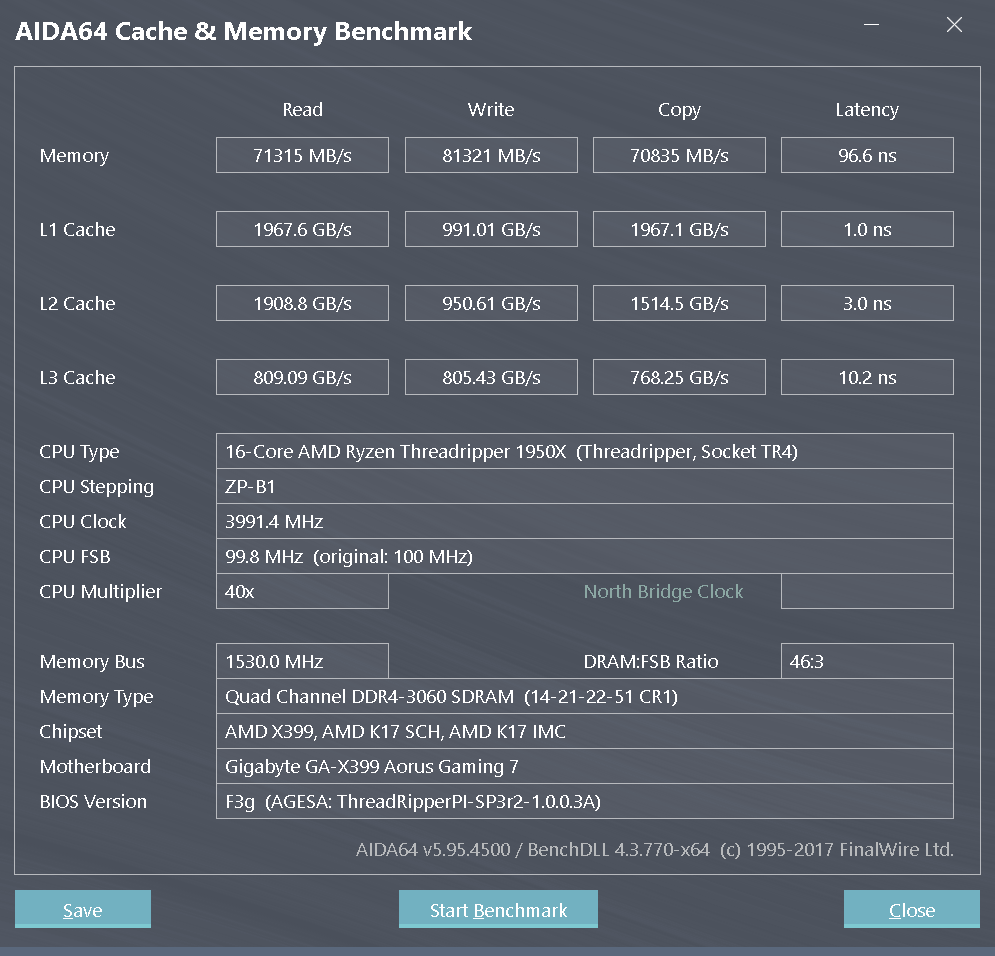The image size is (995, 956).
Task: Click the Memory Copy 70835 MB/s value
Action: [679, 155]
